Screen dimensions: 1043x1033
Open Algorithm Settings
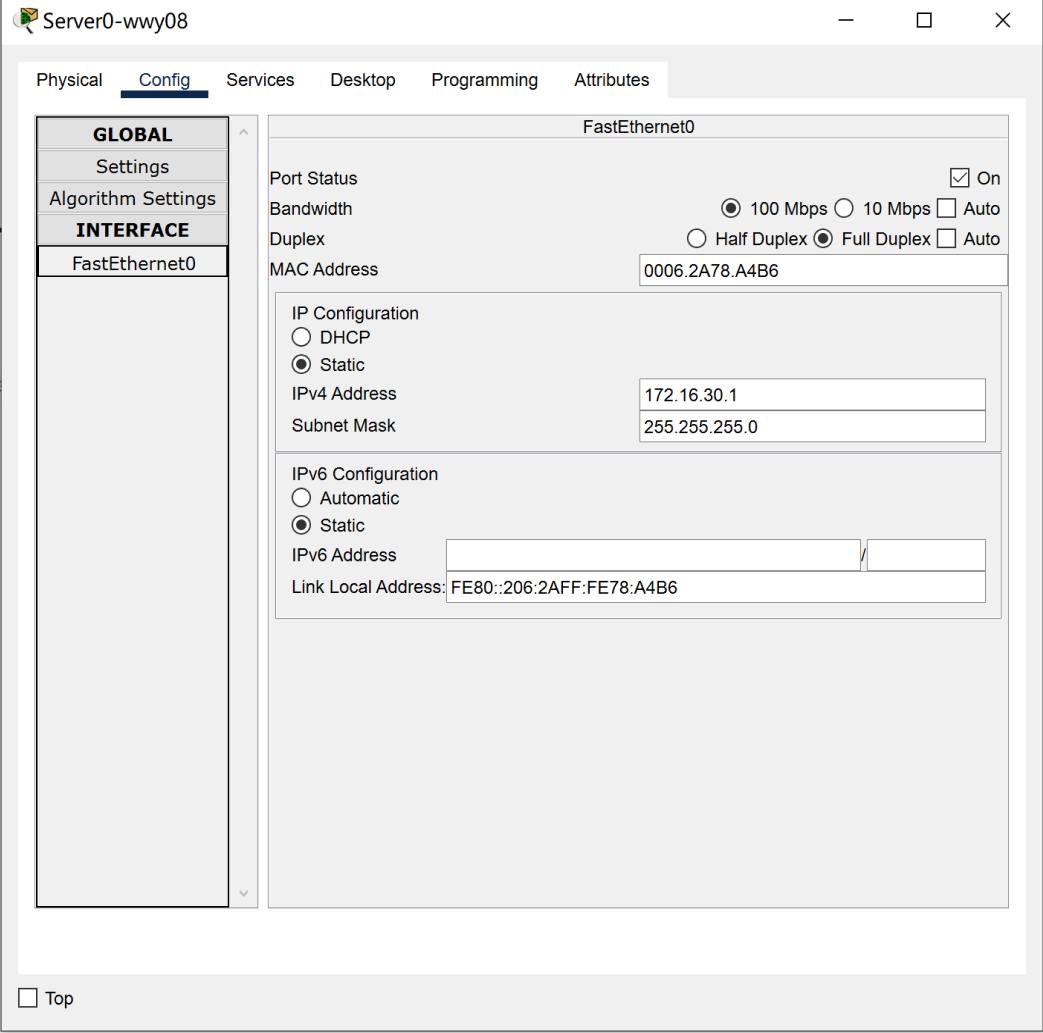[132, 198]
